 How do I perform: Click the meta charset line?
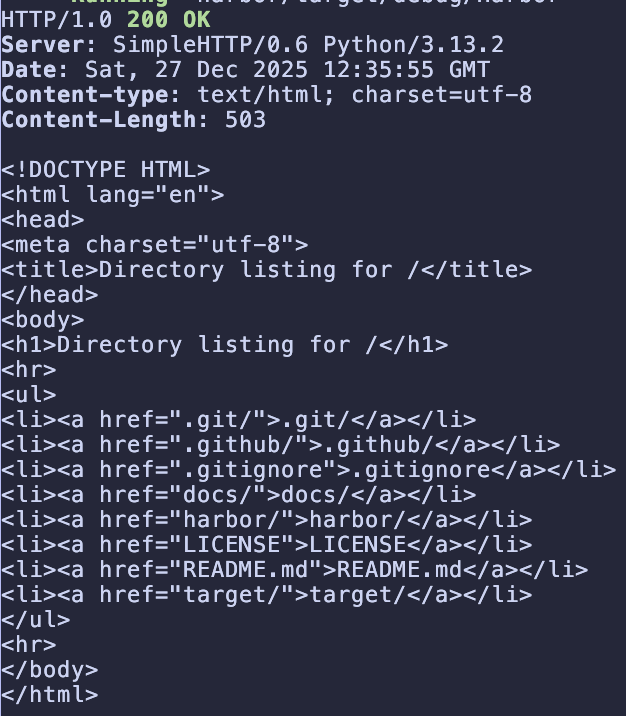[155, 245]
